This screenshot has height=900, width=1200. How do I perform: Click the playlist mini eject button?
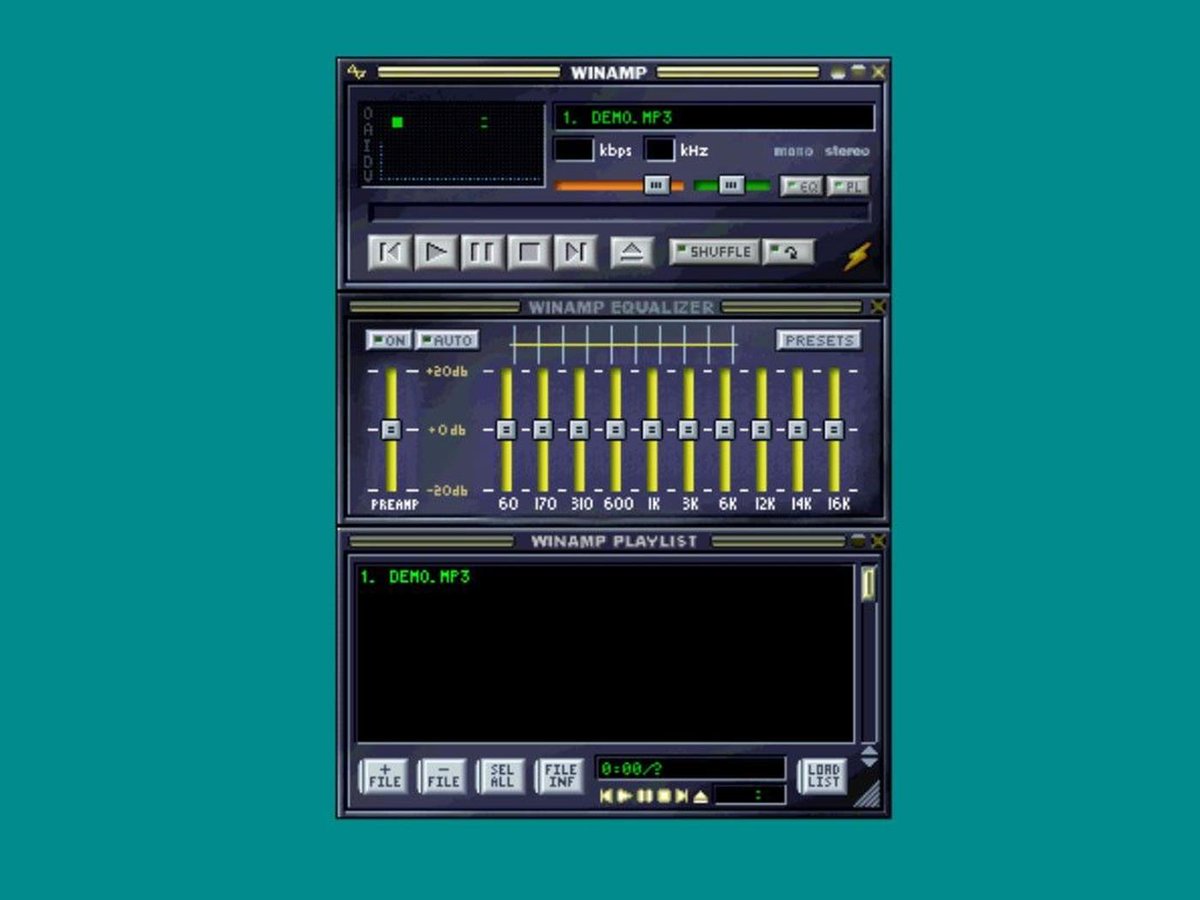point(700,796)
